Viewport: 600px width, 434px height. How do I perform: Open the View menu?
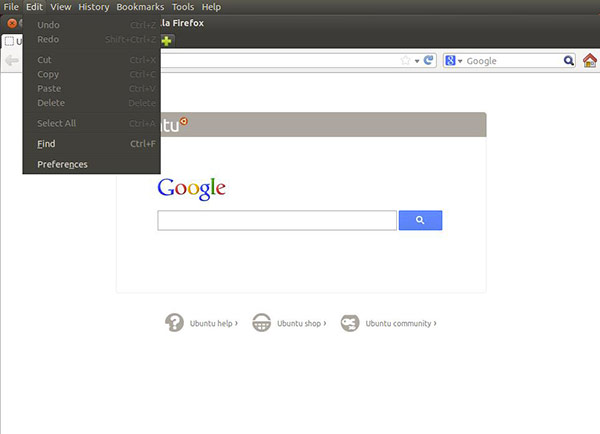coord(60,7)
